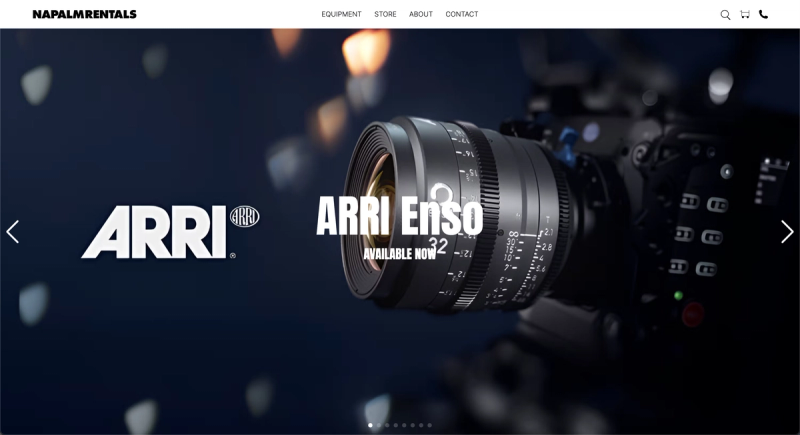Viewport: 800px width, 435px height.
Task: Select the fifth carousel dot
Action: pyautogui.click(x=404, y=425)
